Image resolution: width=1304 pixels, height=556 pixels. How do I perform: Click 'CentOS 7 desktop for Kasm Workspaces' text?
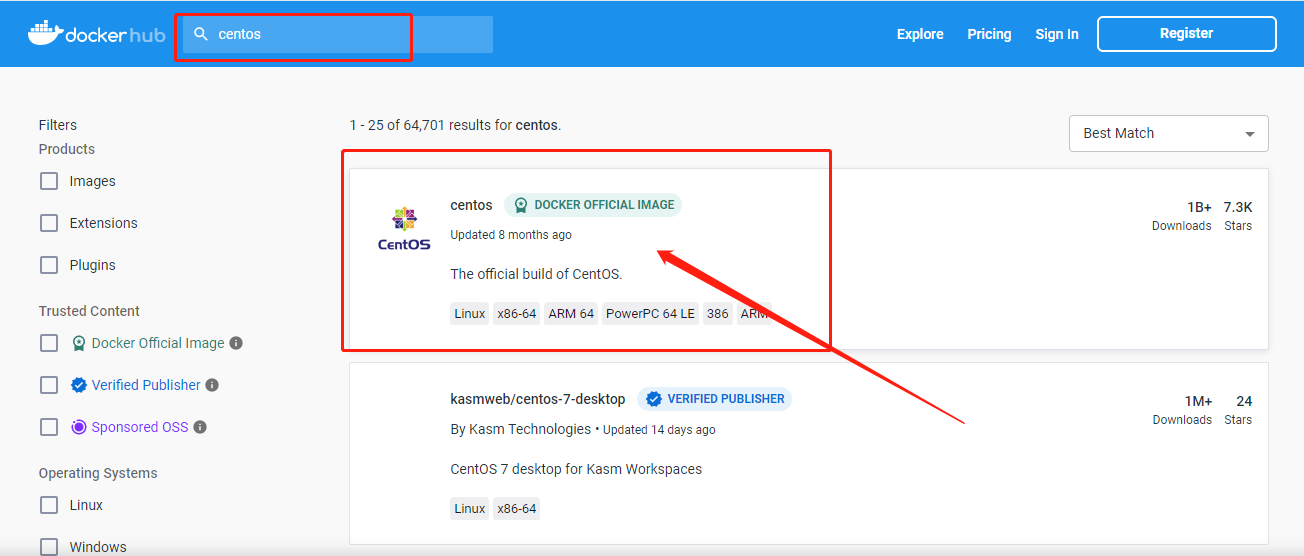coord(576,469)
